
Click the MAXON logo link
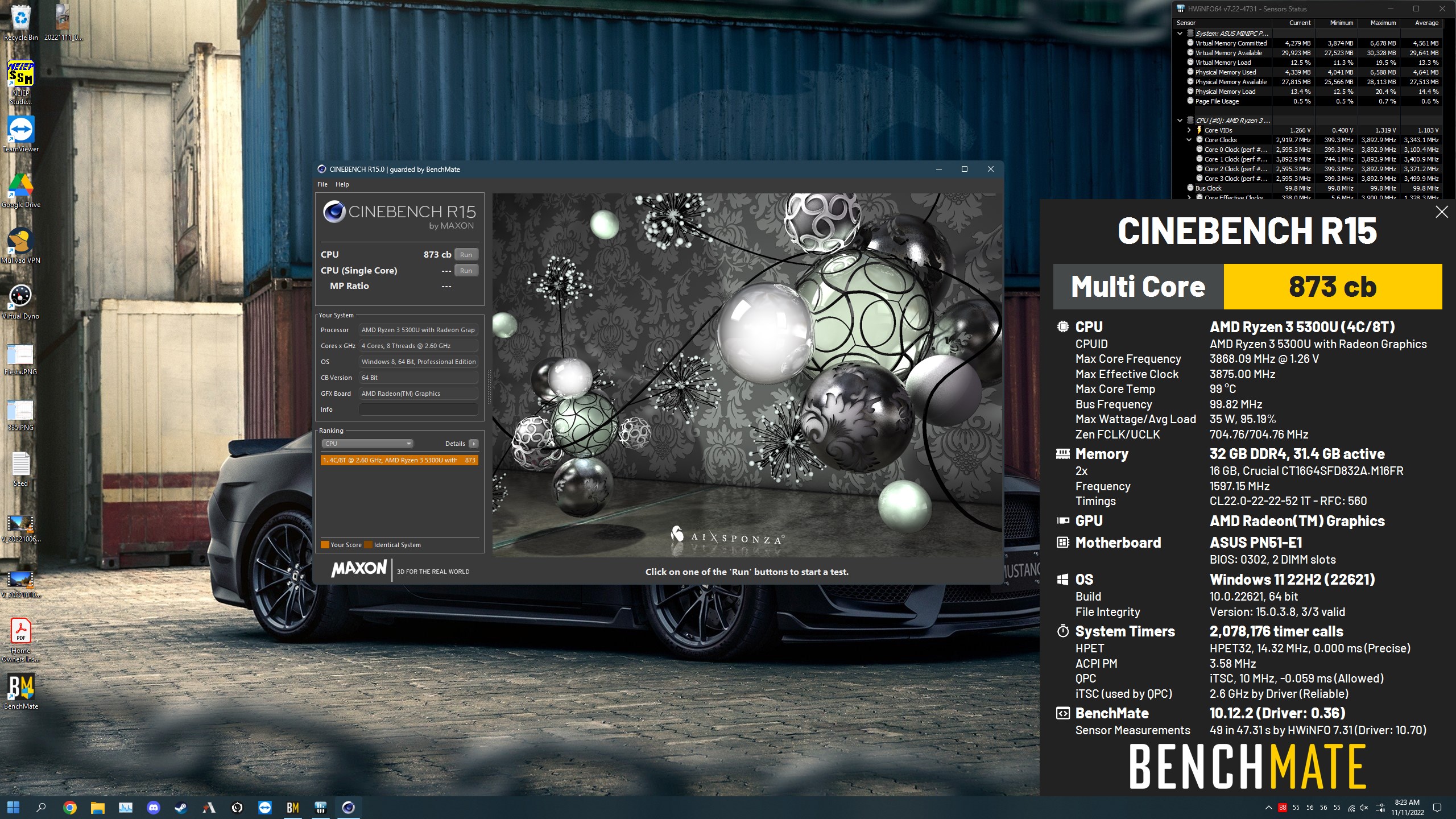[359, 569]
